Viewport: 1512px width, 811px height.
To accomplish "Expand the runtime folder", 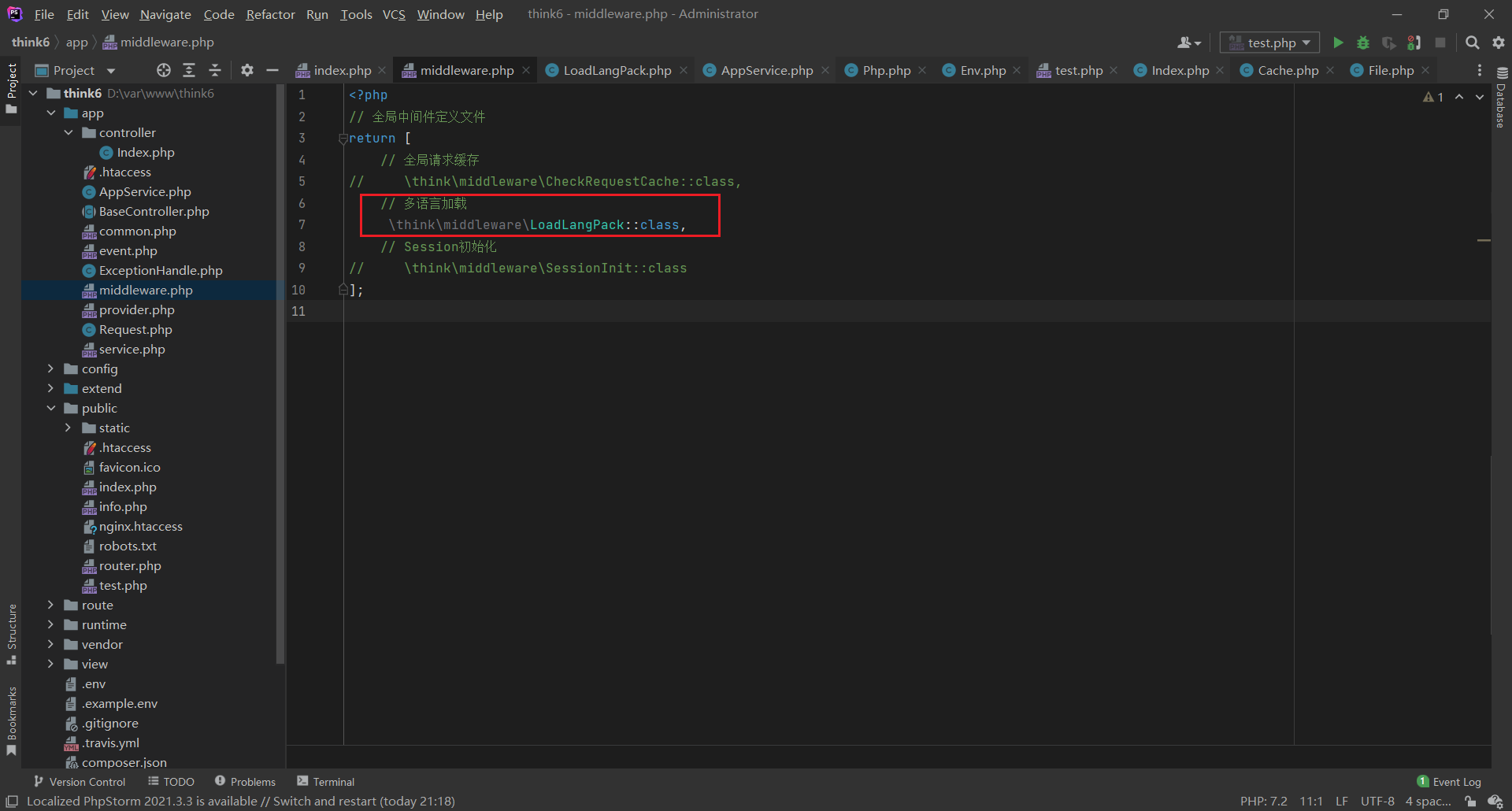I will point(51,624).
